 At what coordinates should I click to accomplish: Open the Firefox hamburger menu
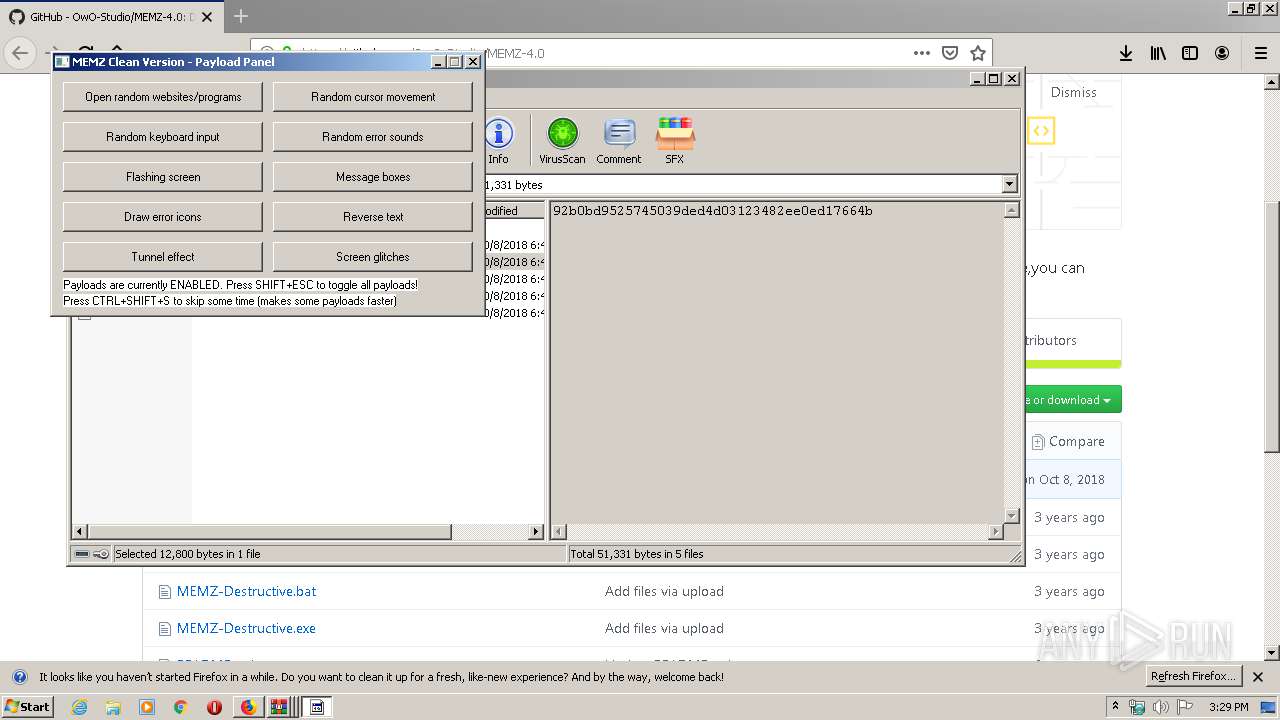1260,53
